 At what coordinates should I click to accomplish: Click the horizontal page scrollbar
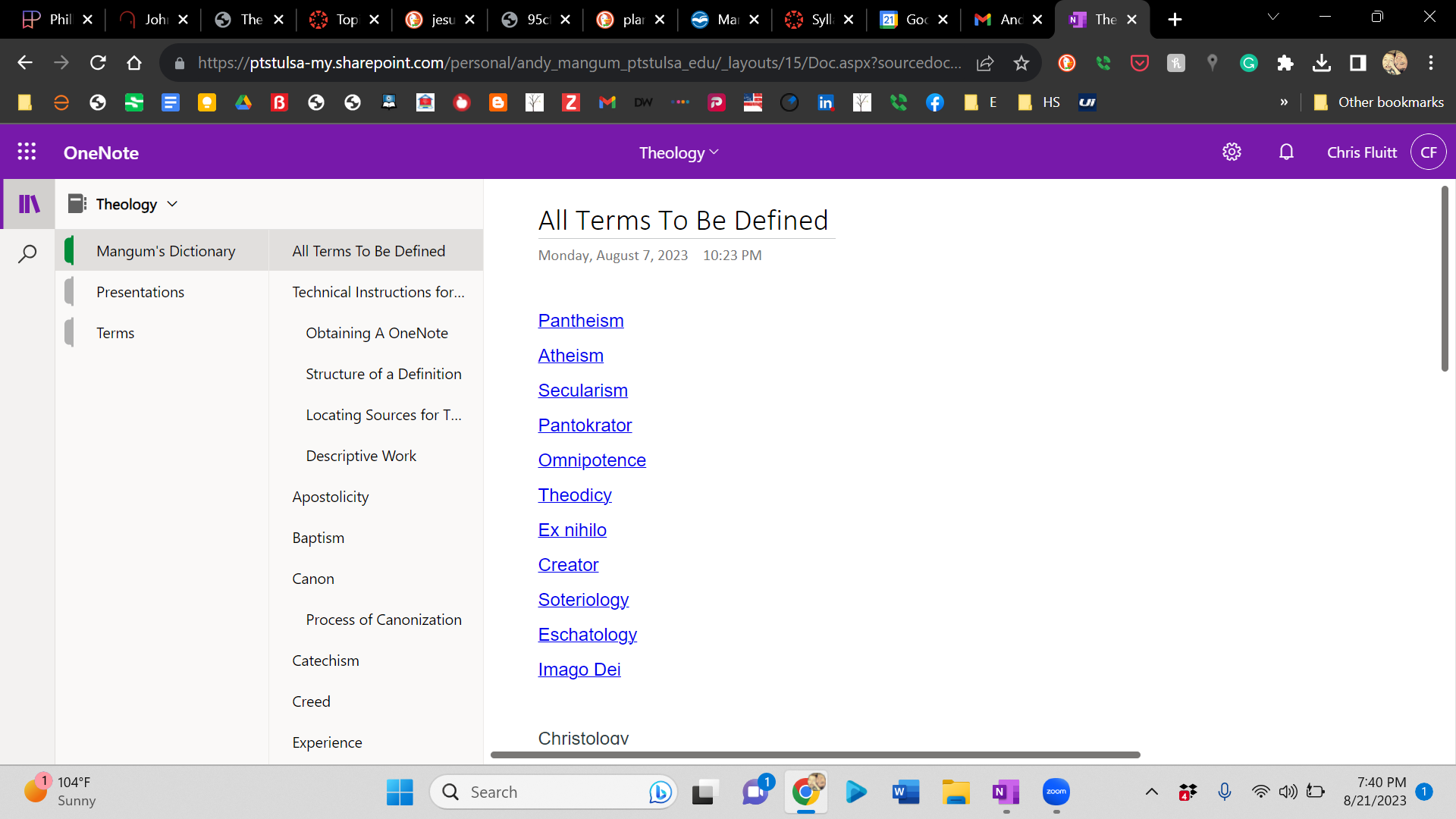(815, 755)
